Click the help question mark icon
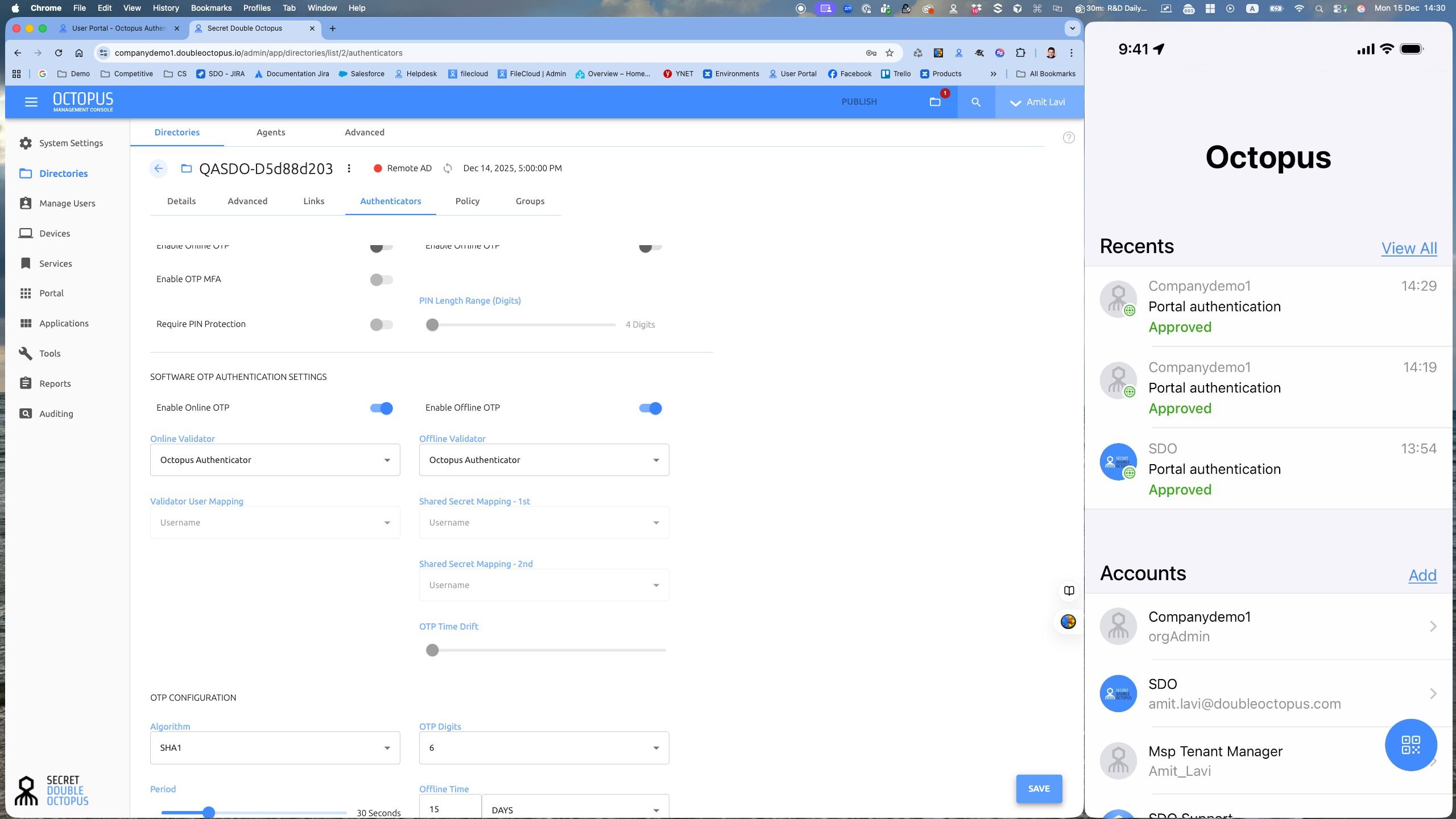Screen dimensions: 1456x819 pos(1069,138)
